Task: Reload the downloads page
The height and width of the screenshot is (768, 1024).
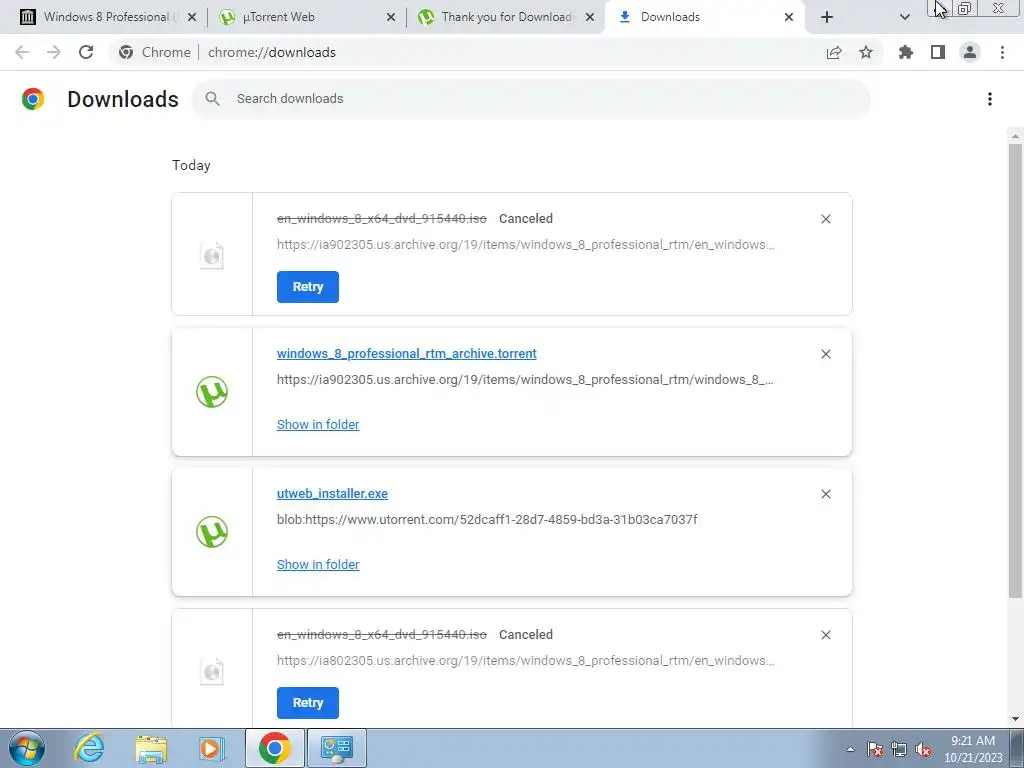Action: point(86,52)
